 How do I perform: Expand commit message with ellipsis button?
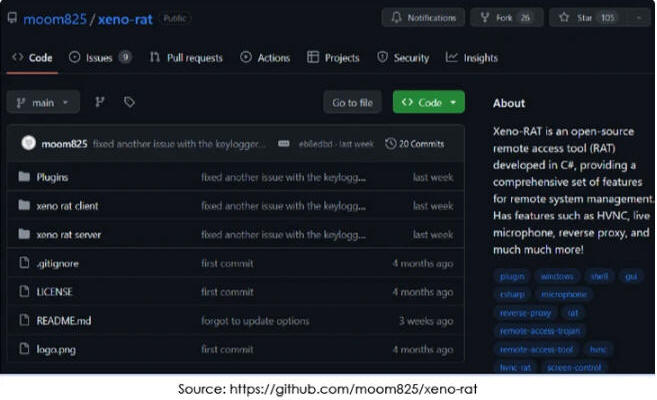[x=284, y=144]
